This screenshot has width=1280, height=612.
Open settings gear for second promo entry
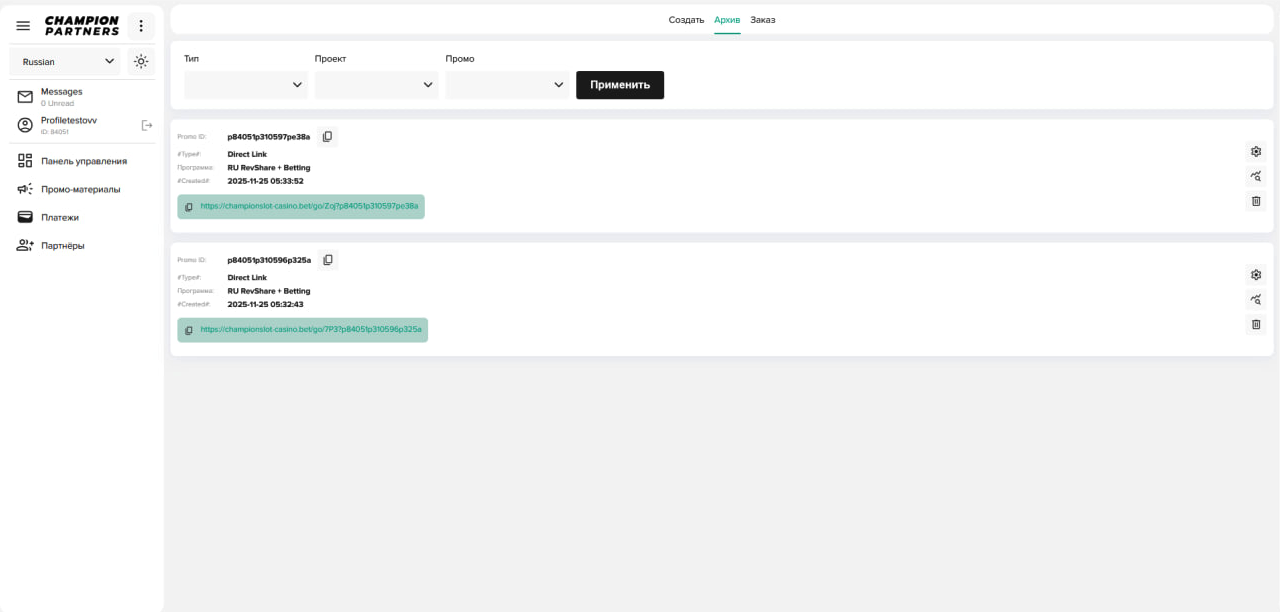[1256, 275]
